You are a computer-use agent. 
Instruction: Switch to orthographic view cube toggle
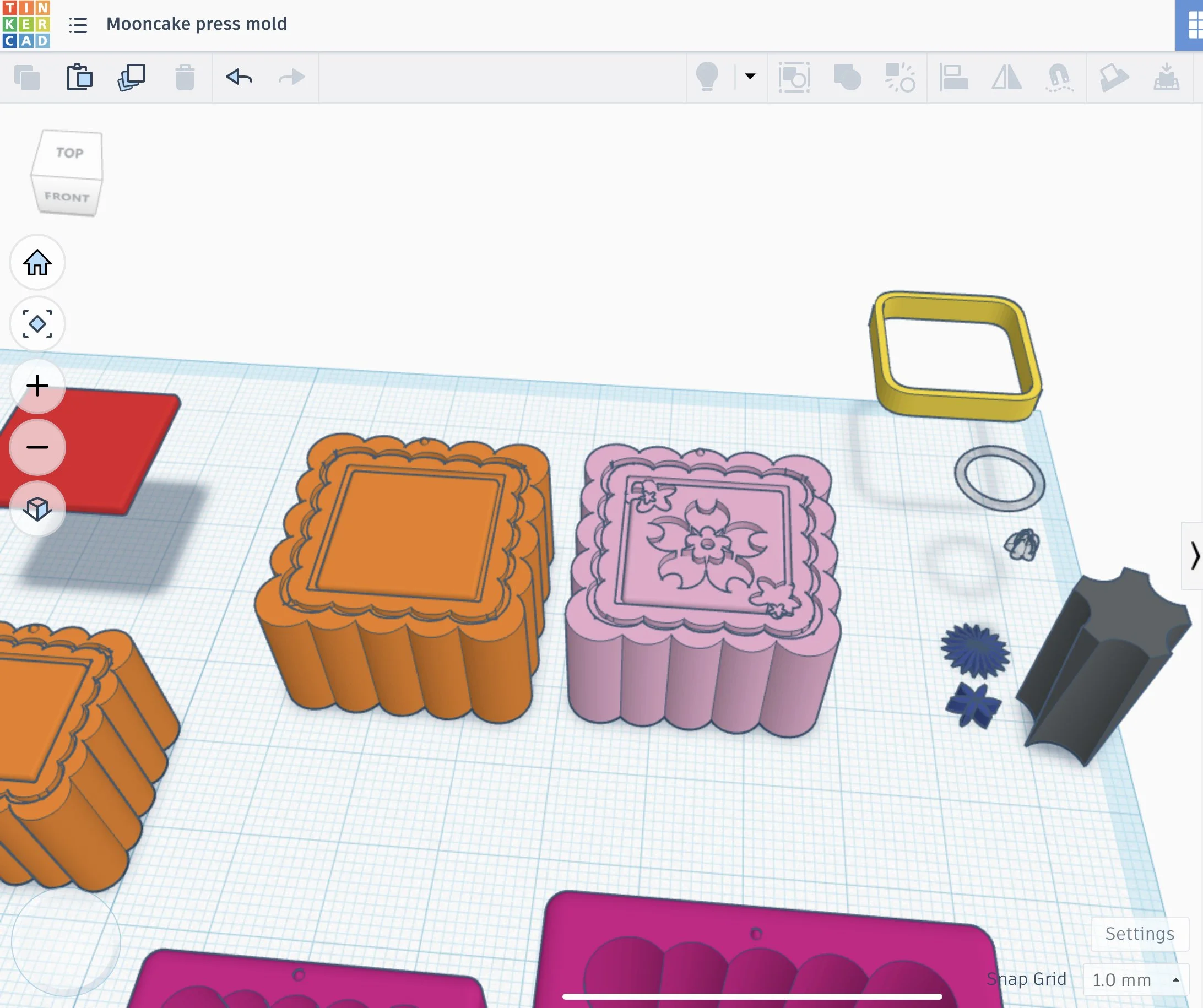pos(37,509)
